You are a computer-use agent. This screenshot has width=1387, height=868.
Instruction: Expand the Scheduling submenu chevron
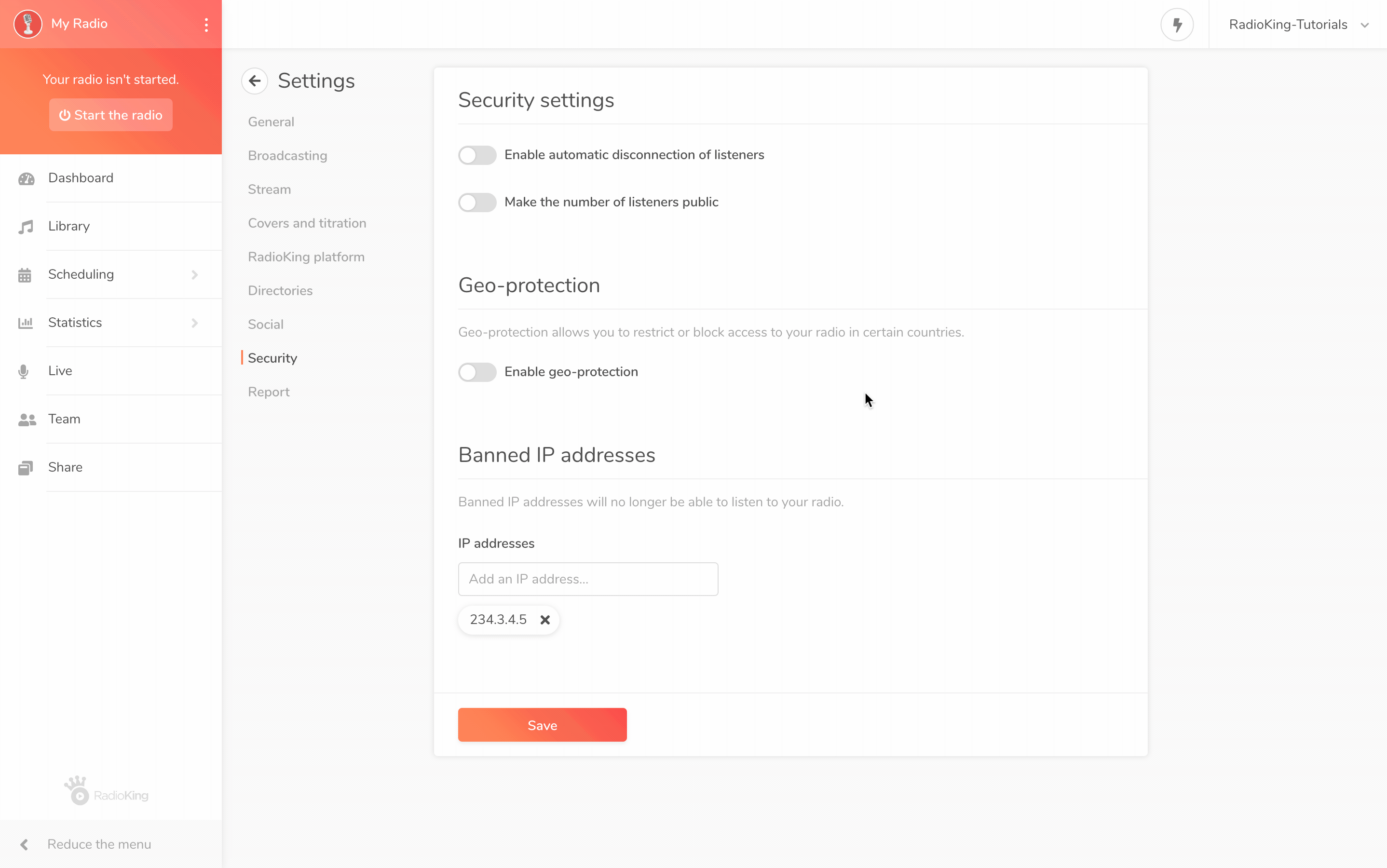195,275
